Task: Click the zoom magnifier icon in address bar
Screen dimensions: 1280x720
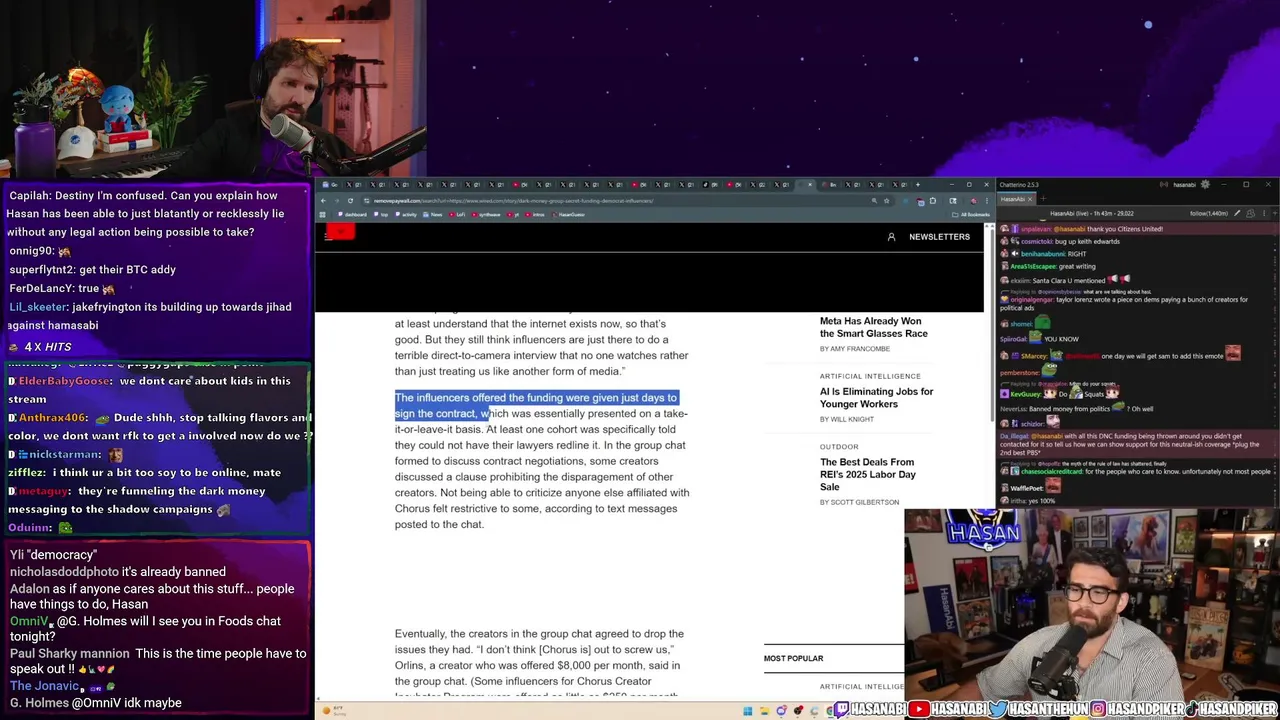Action: pyautogui.click(x=874, y=201)
